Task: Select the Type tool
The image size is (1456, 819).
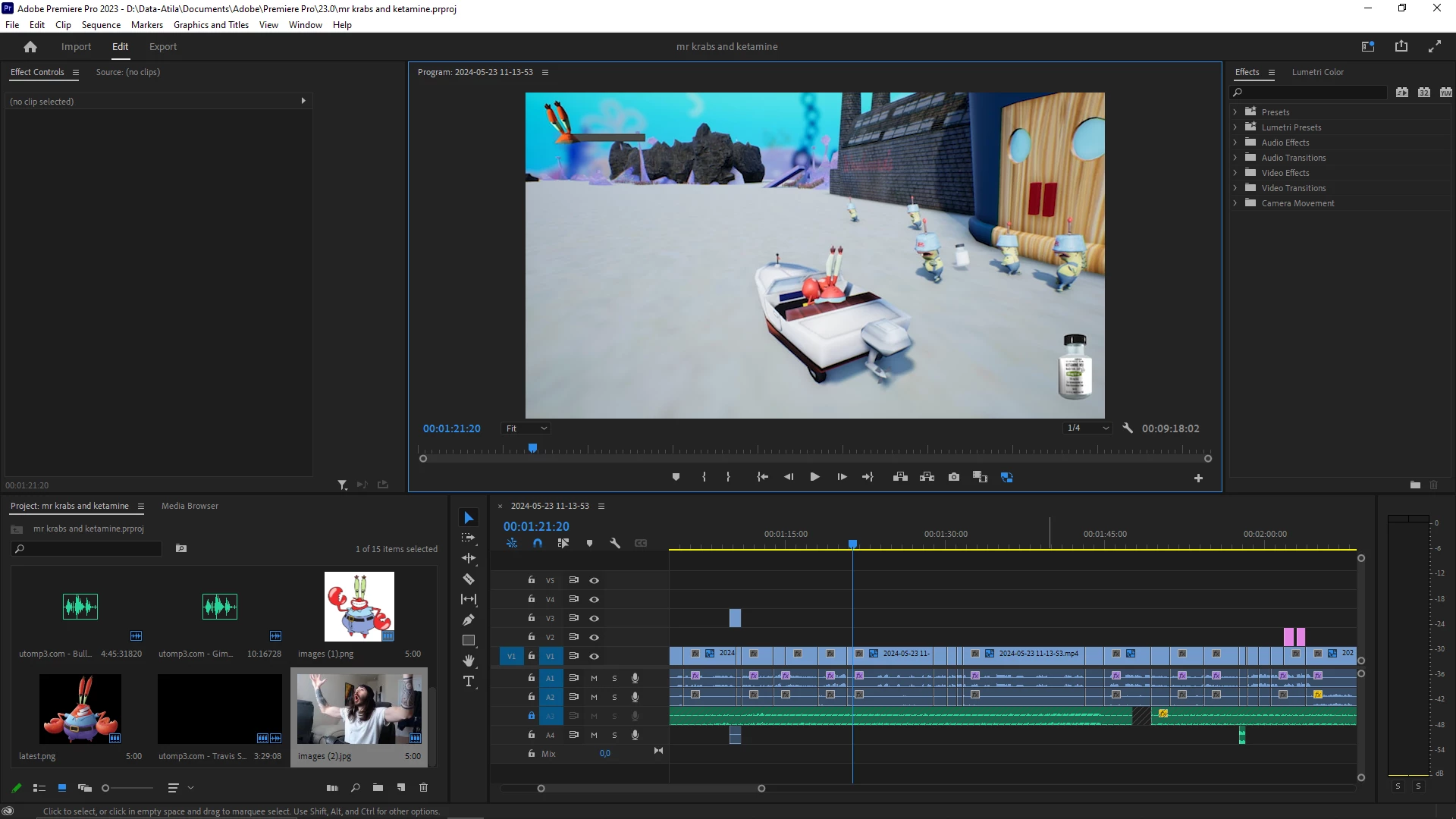Action: coord(469,681)
